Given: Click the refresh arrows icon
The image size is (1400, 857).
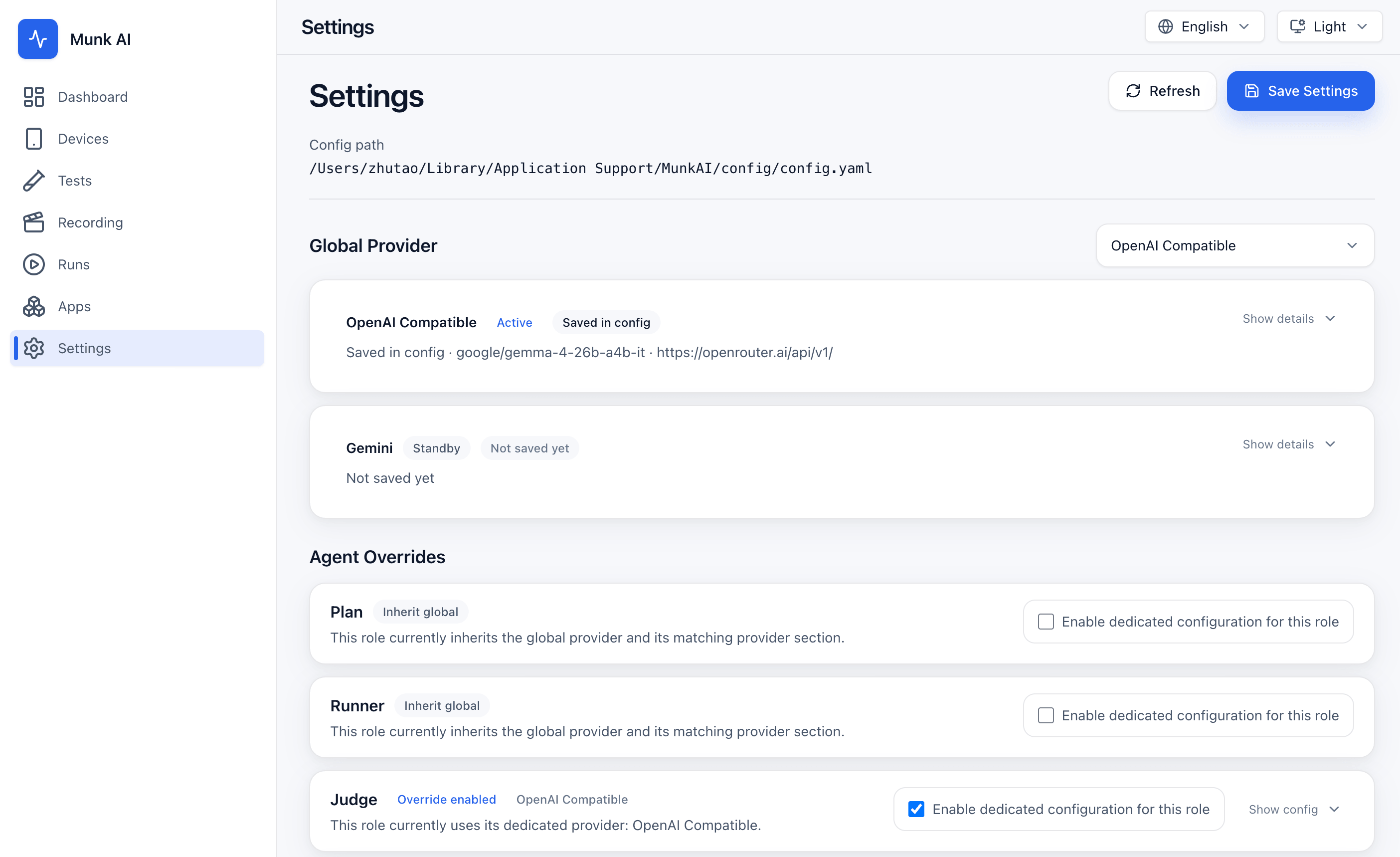Looking at the screenshot, I should click(x=1133, y=91).
